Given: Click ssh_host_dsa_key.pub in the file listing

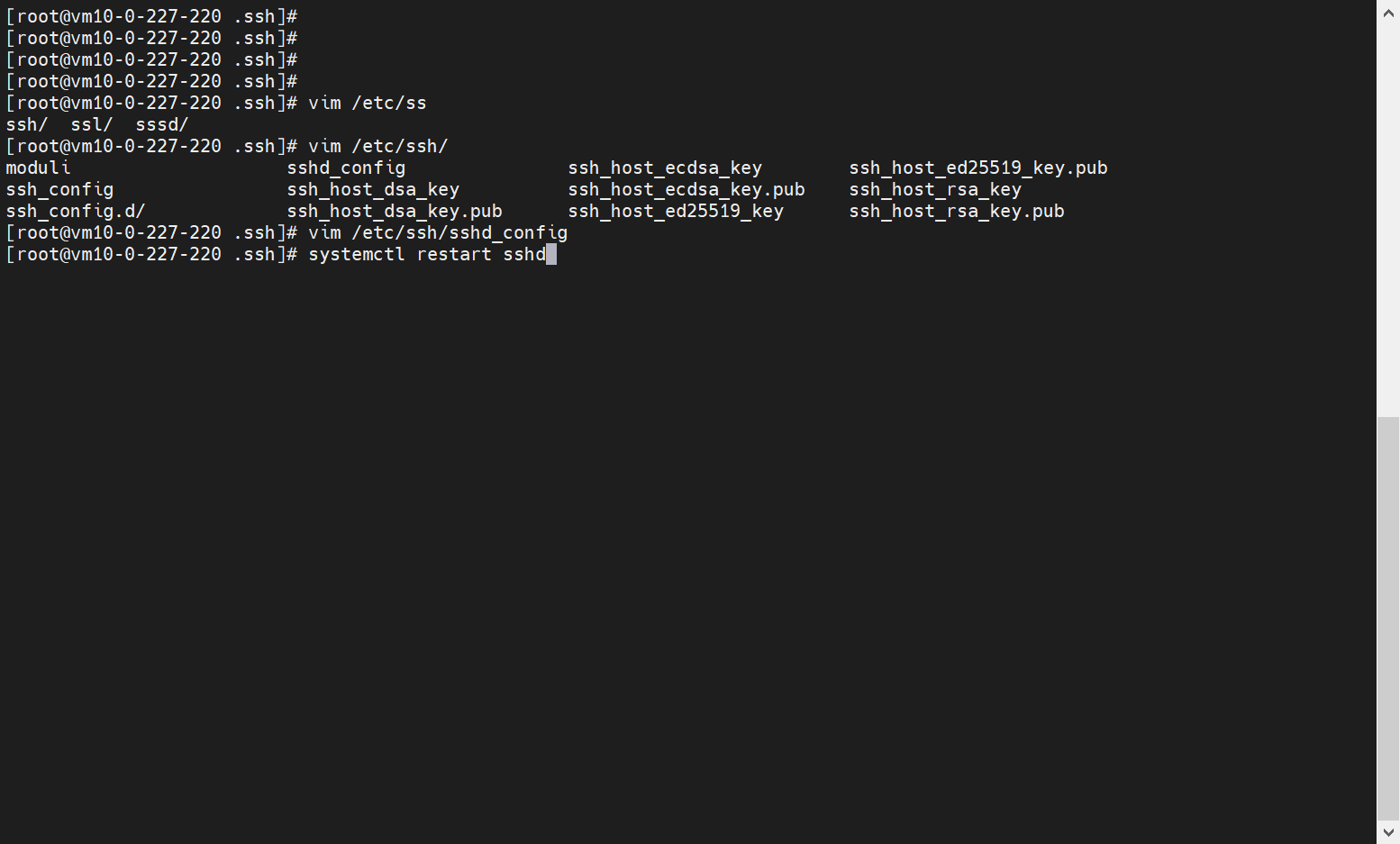Looking at the screenshot, I should point(395,212).
